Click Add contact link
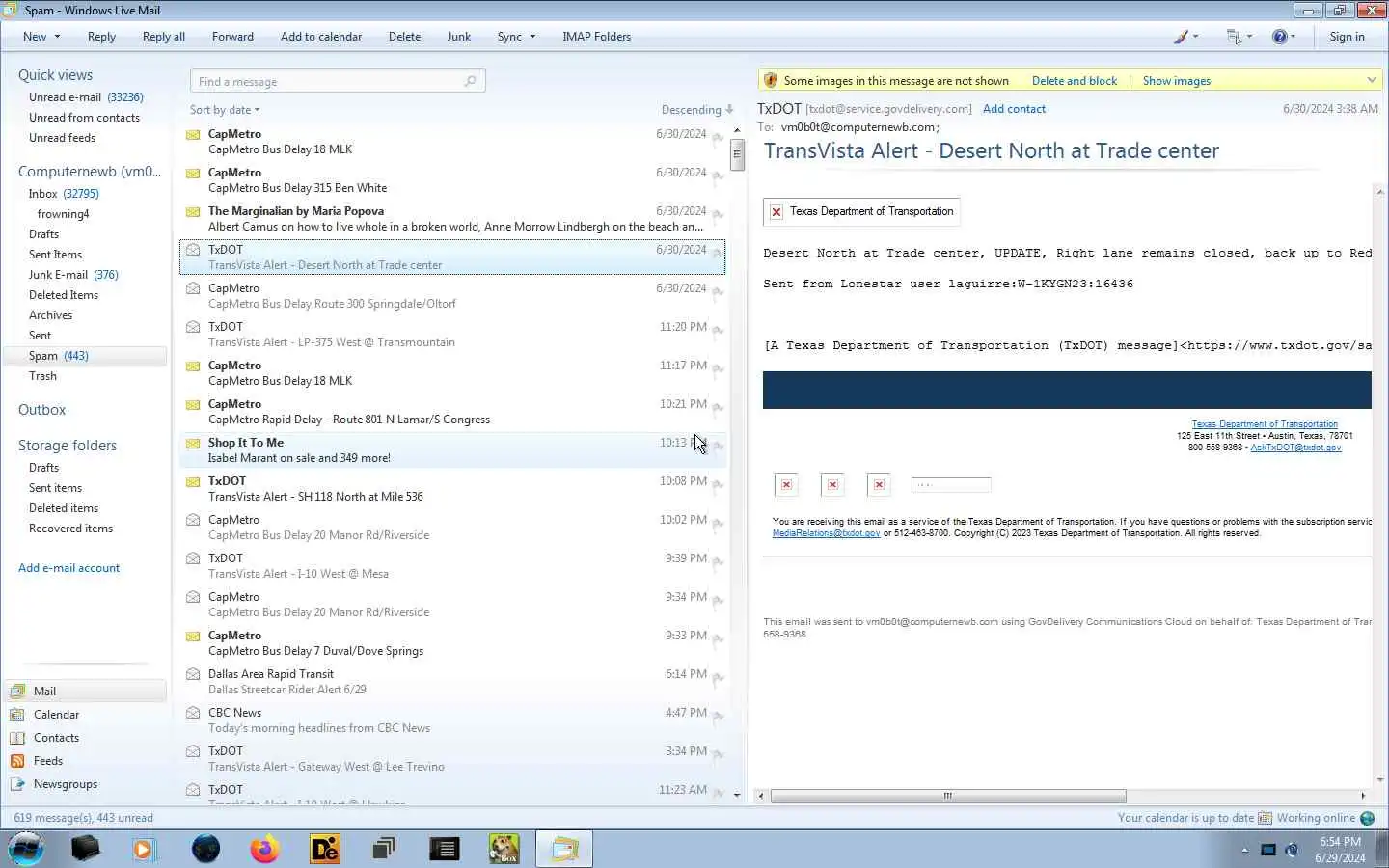 tap(1014, 109)
